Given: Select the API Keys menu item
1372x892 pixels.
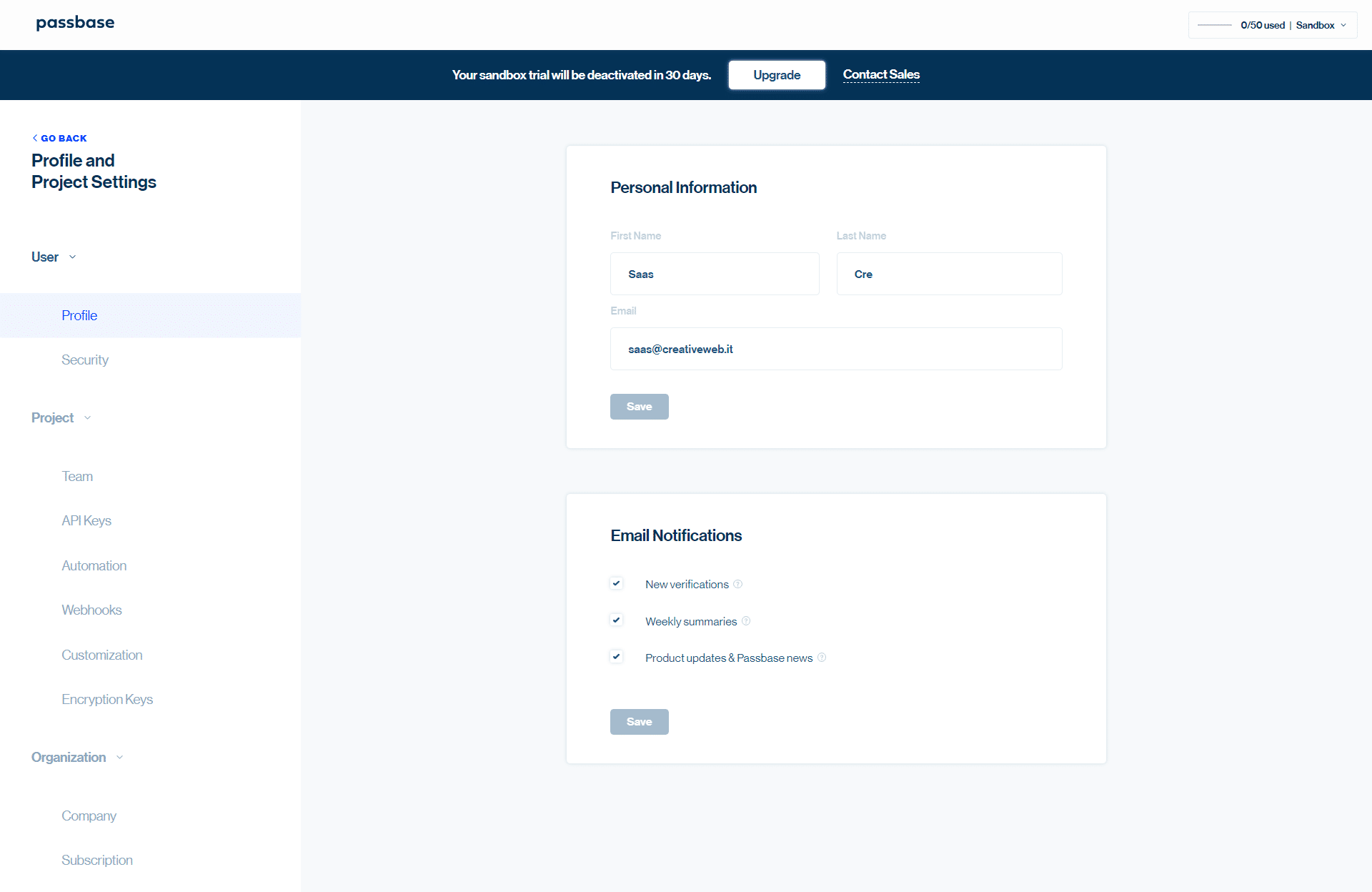Looking at the screenshot, I should (x=85, y=520).
